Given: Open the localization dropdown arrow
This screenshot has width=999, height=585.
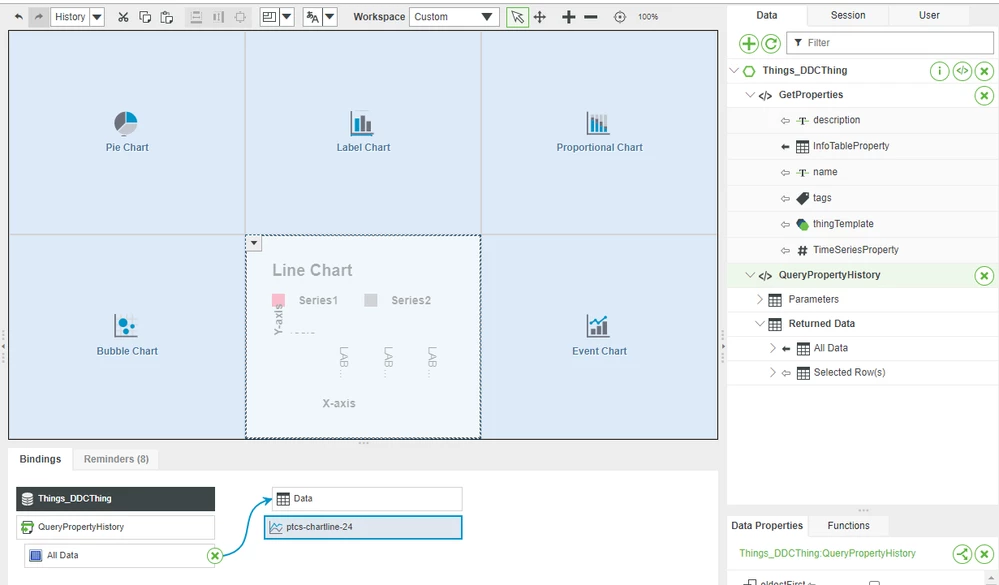Looking at the screenshot, I should [x=329, y=17].
